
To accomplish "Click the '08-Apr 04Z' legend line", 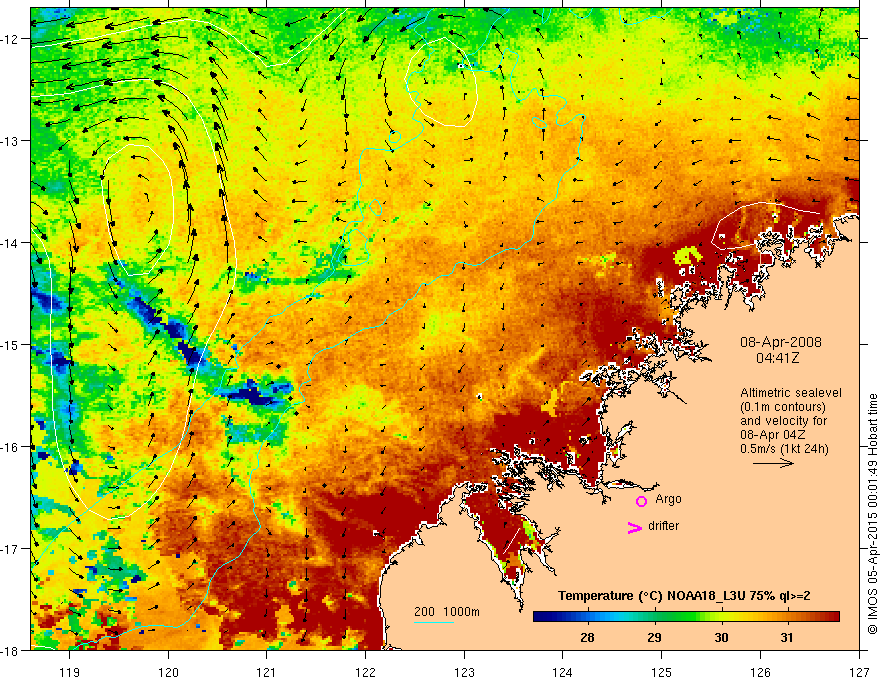I will [773, 435].
